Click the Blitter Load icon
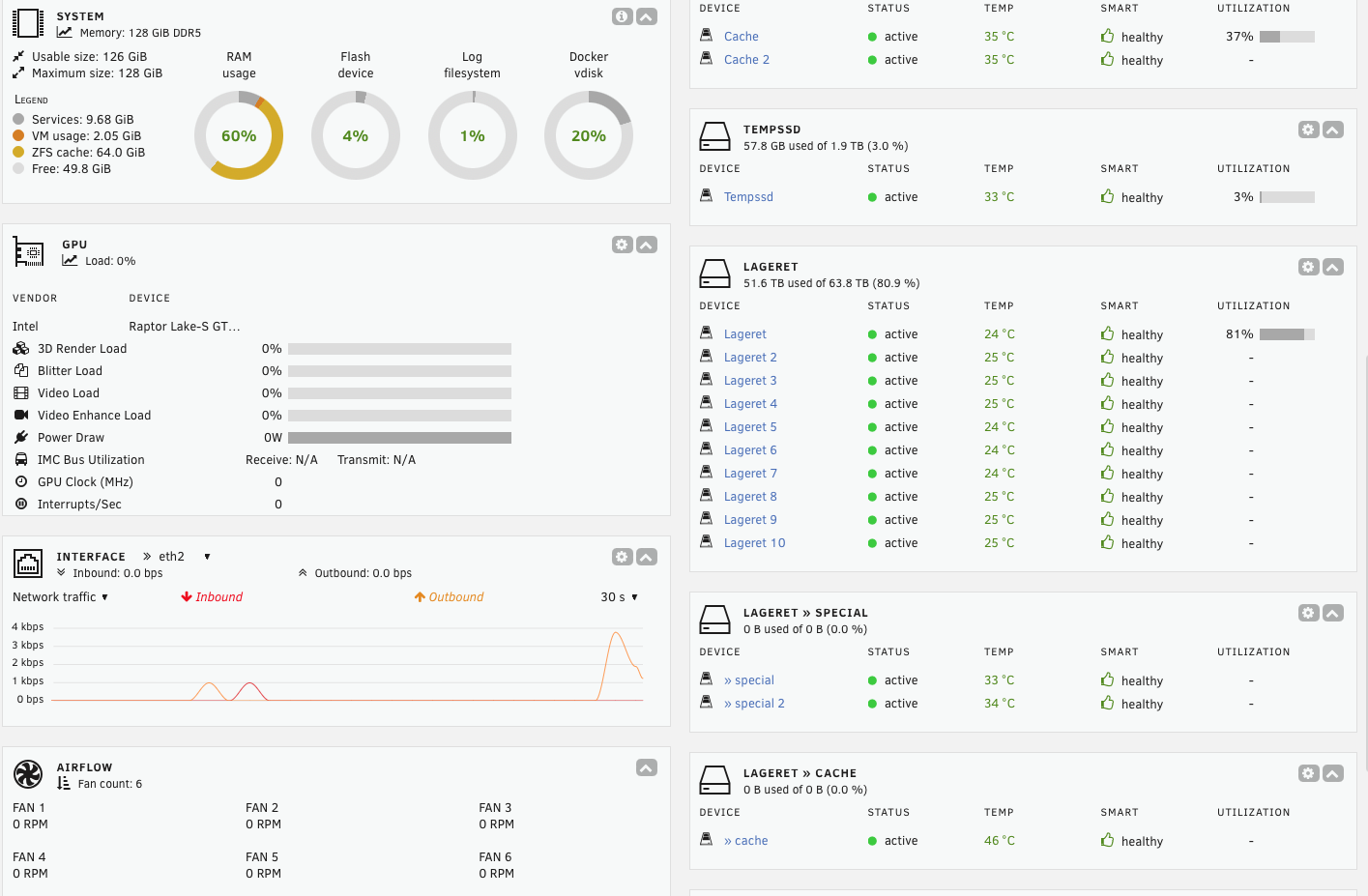Image resolution: width=1368 pixels, height=896 pixels. point(21,371)
